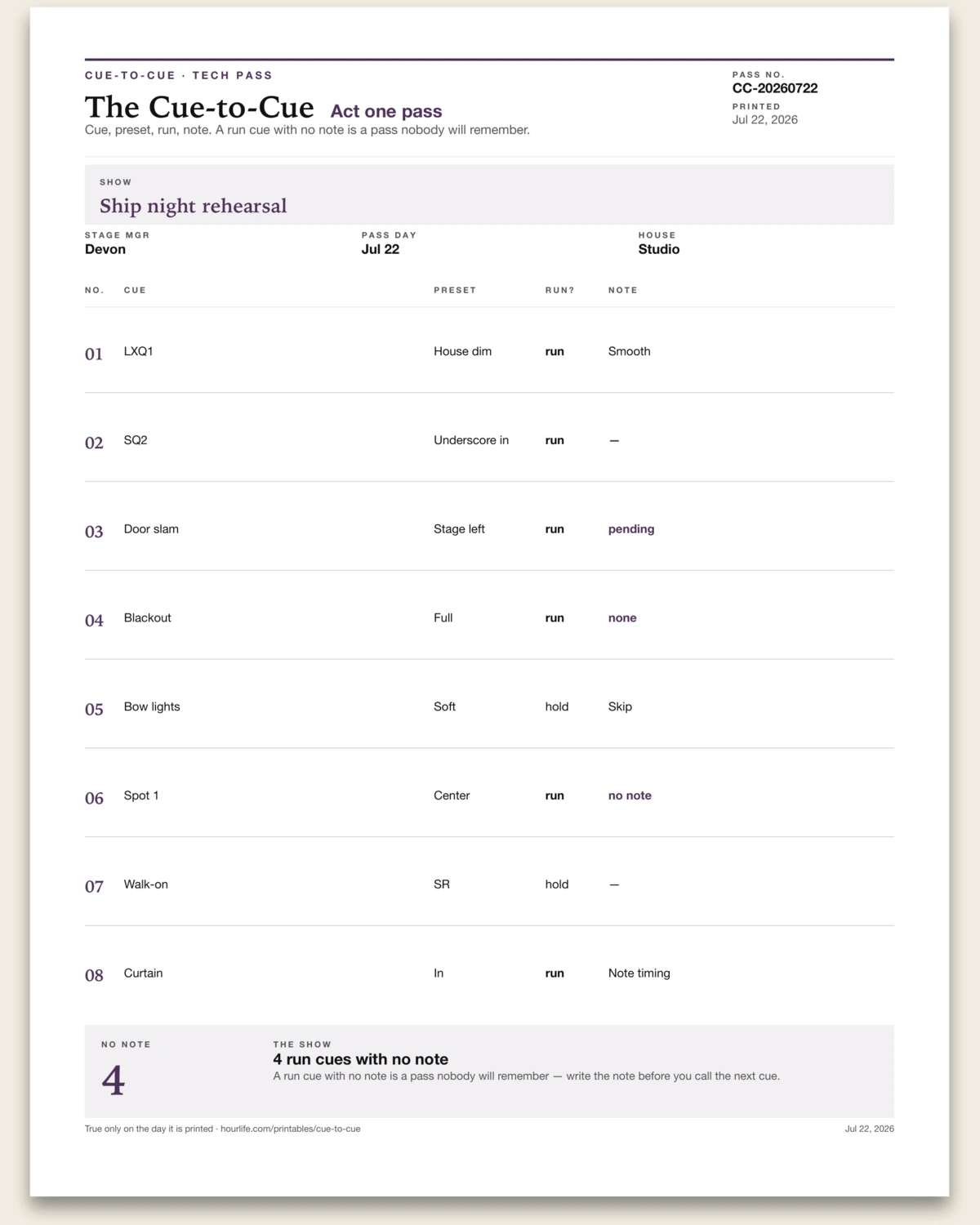Click house value 'Studio'
The height and width of the screenshot is (1225, 980).
pyautogui.click(x=659, y=249)
